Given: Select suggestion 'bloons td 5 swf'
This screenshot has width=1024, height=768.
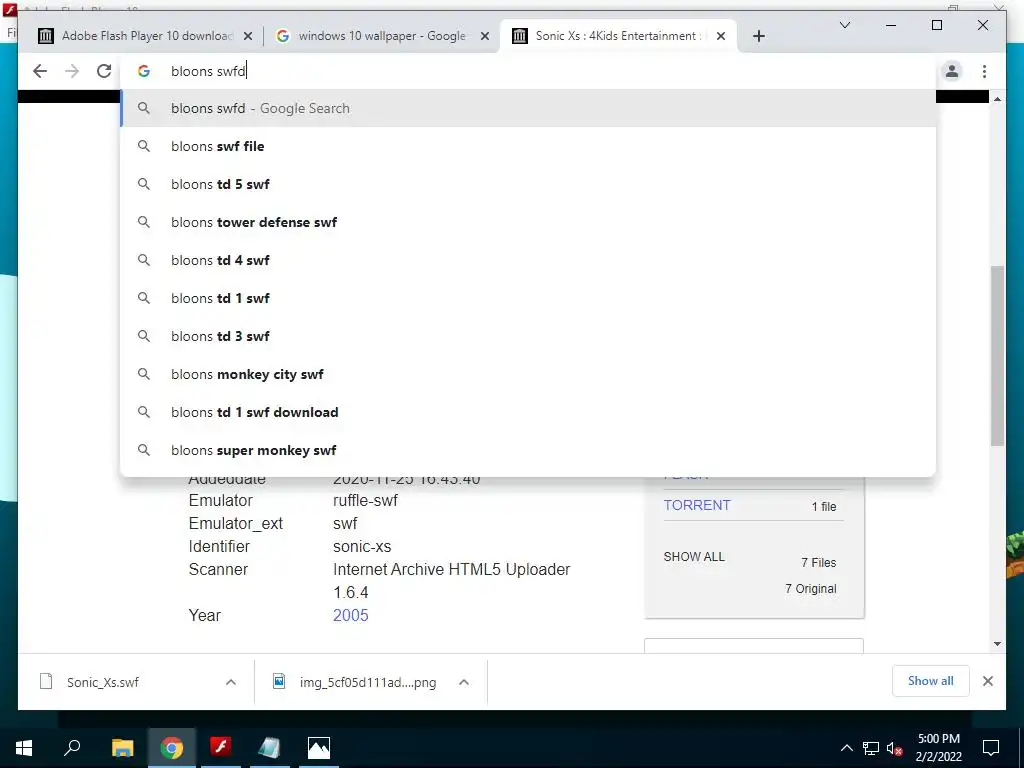Looking at the screenshot, I should point(528,184).
